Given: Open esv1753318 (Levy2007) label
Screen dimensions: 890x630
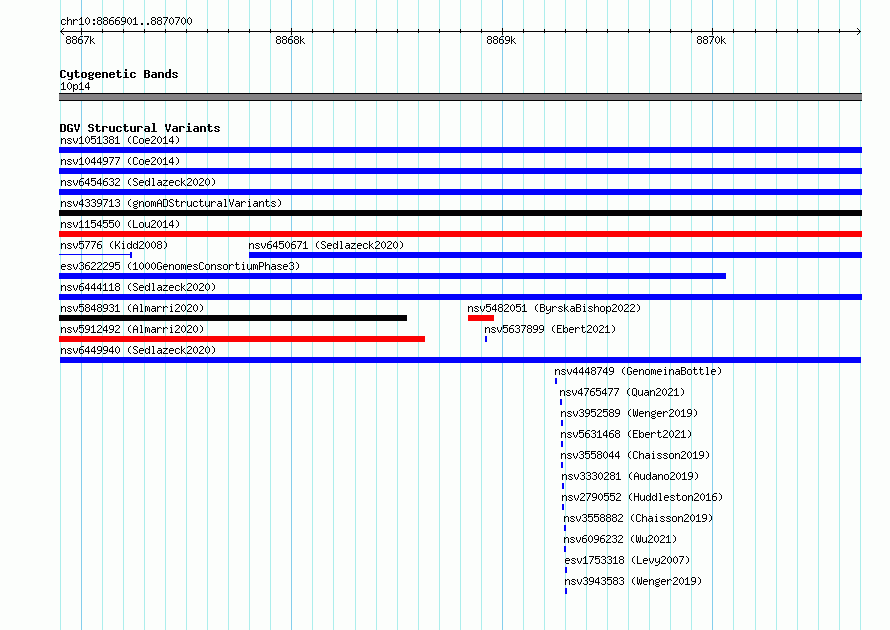Looking at the screenshot, I should pyautogui.click(x=627, y=560).
